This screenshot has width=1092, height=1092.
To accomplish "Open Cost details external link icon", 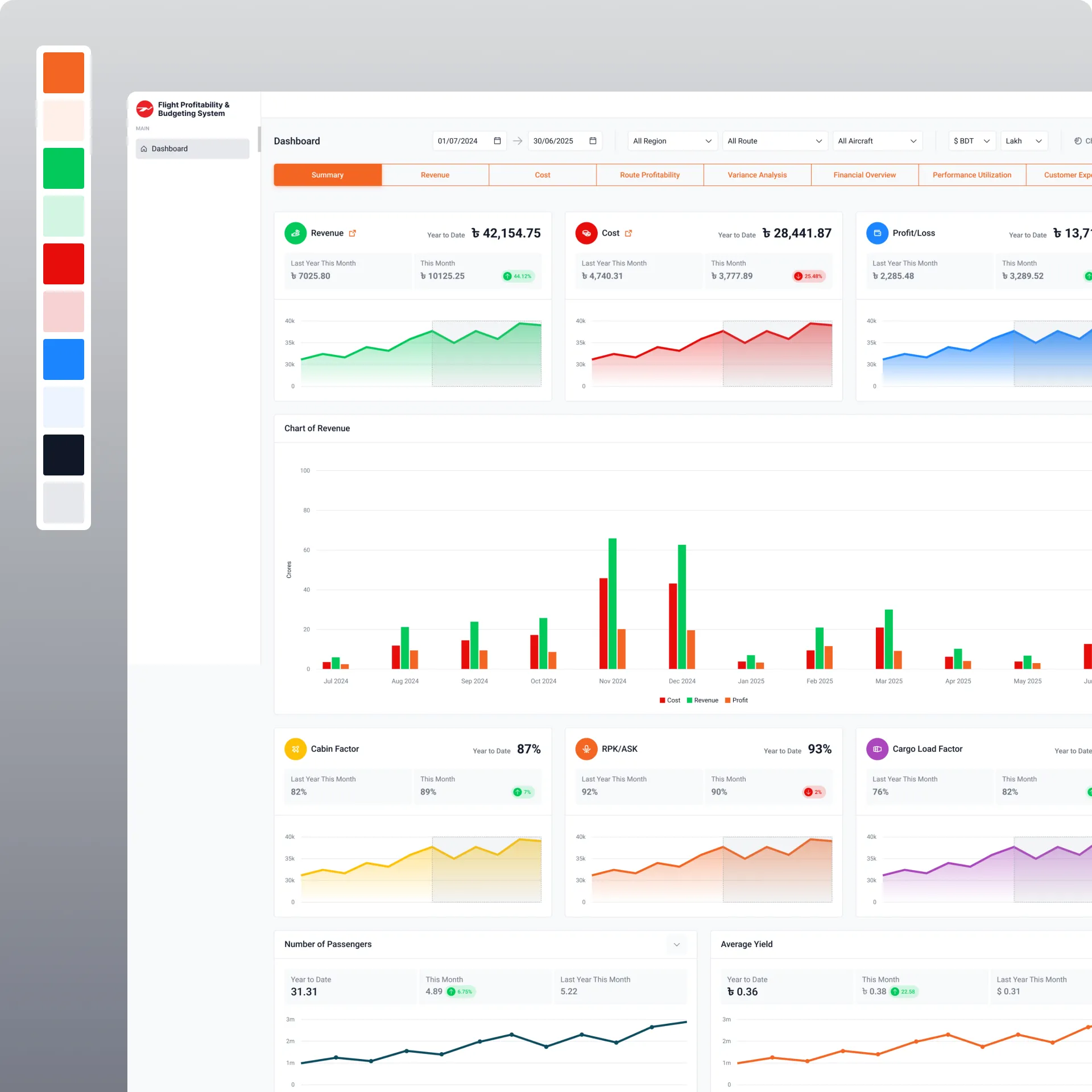I will coord(628,233).
